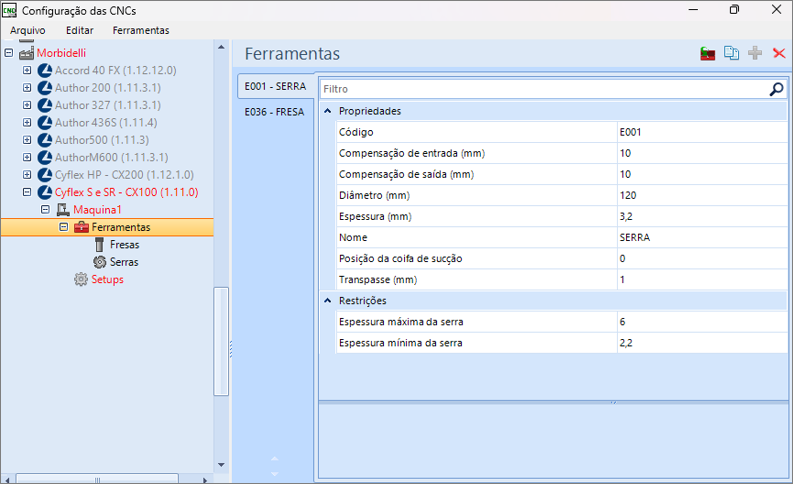Expand the Accord 40 FX node
Image resolution: width=793 pixels, height=484 pixels.
(x=27, y=70)
